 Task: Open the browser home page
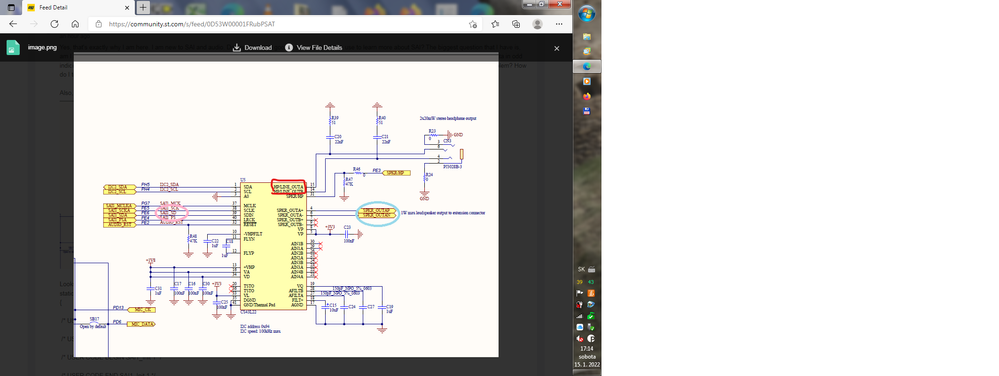pos(75,24)
